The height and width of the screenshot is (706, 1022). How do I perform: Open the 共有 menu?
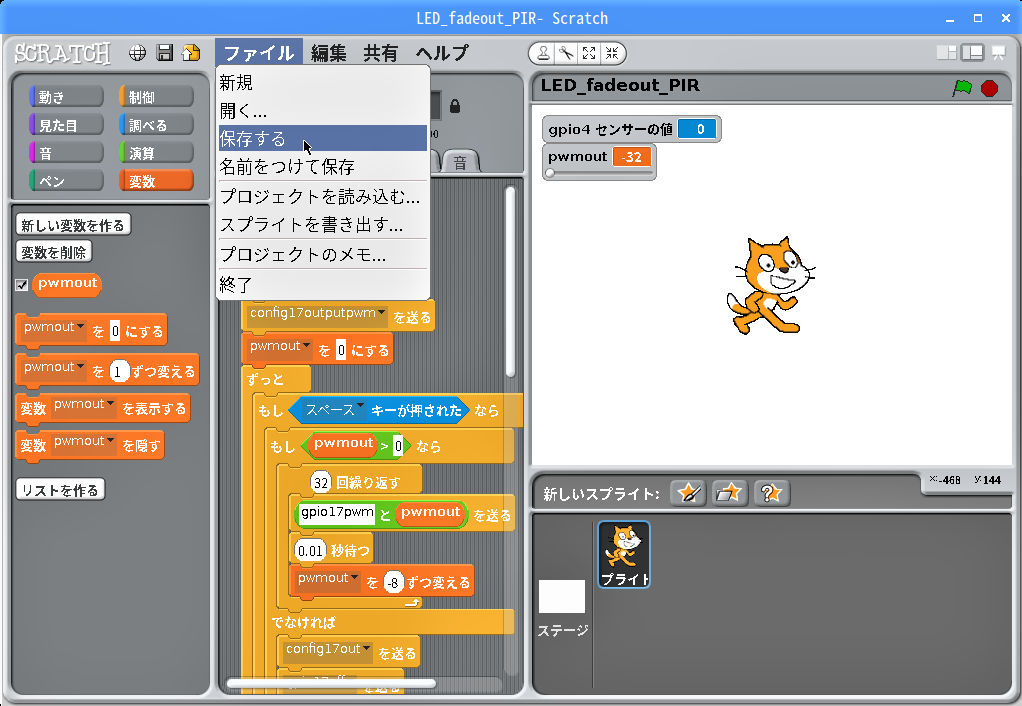381,53
